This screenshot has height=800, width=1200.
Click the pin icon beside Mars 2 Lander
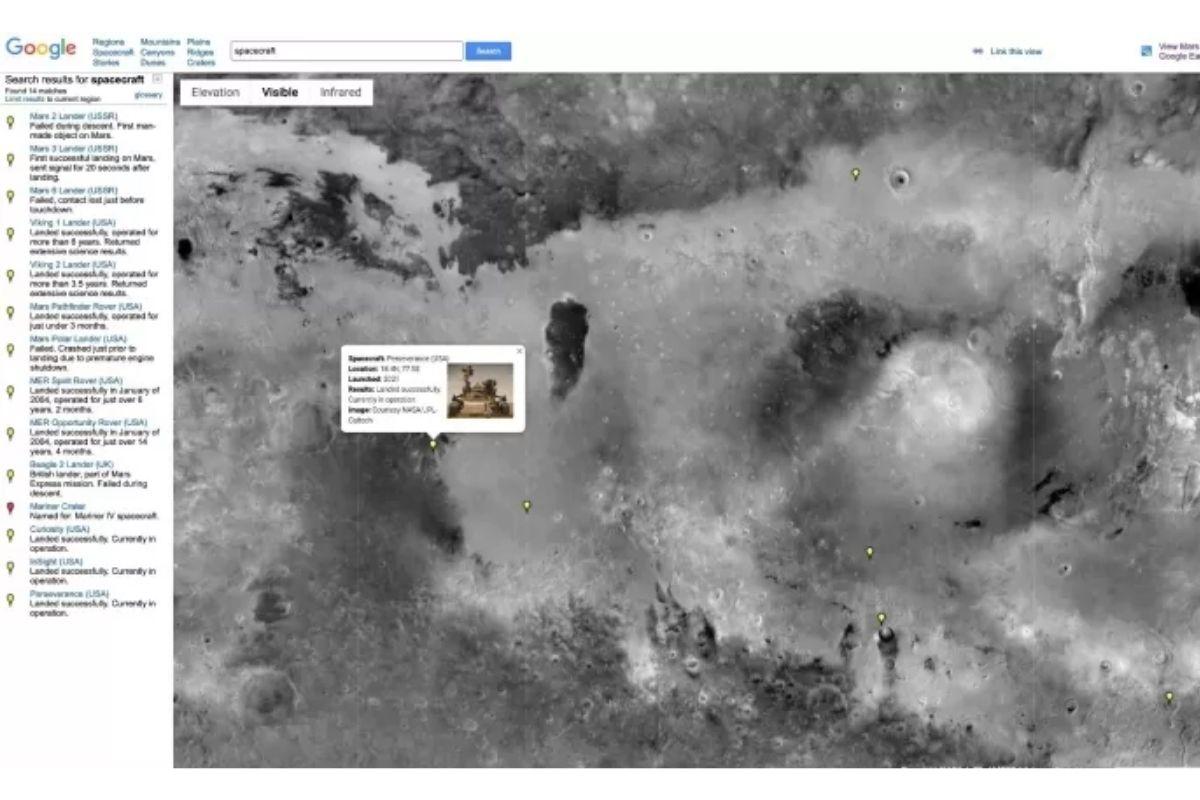point(10,122)
